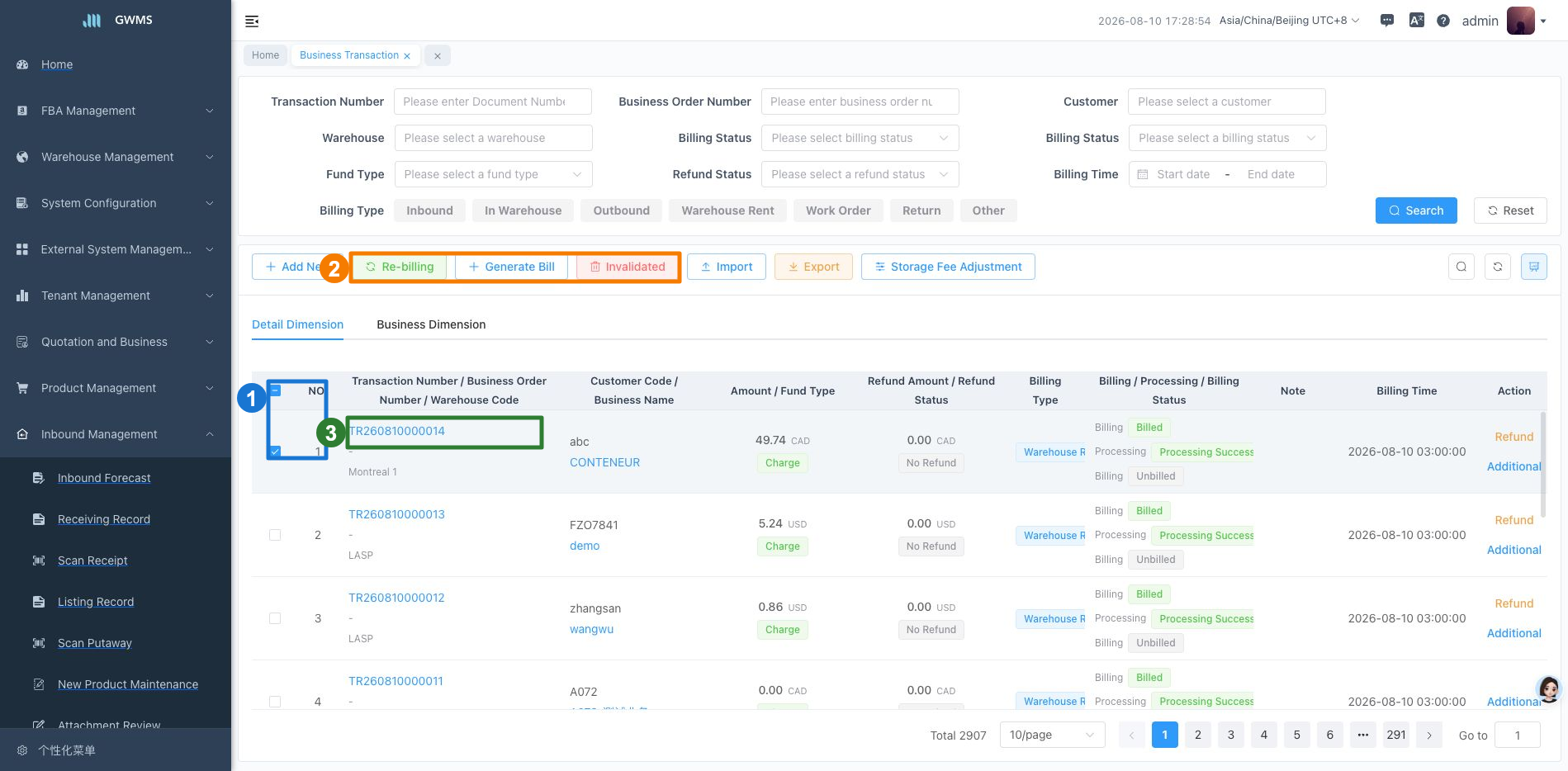Viewport: 1568px width, 771px height.
Task: Open the customer service assistant avatar
Action: [1549, 688]
